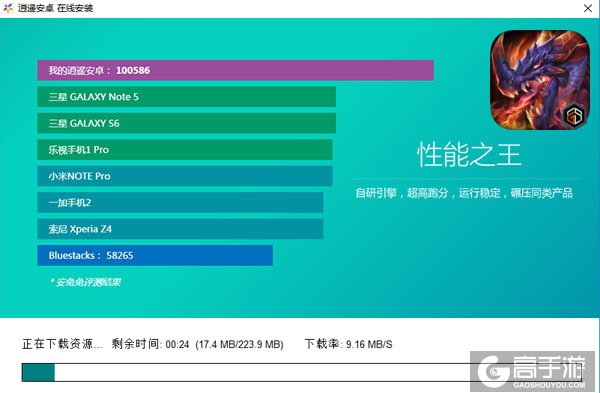Image resolution: width=600 pixels, height=393 pixels.
Task: Click the dragon game app icon
Action: (540, 80)
